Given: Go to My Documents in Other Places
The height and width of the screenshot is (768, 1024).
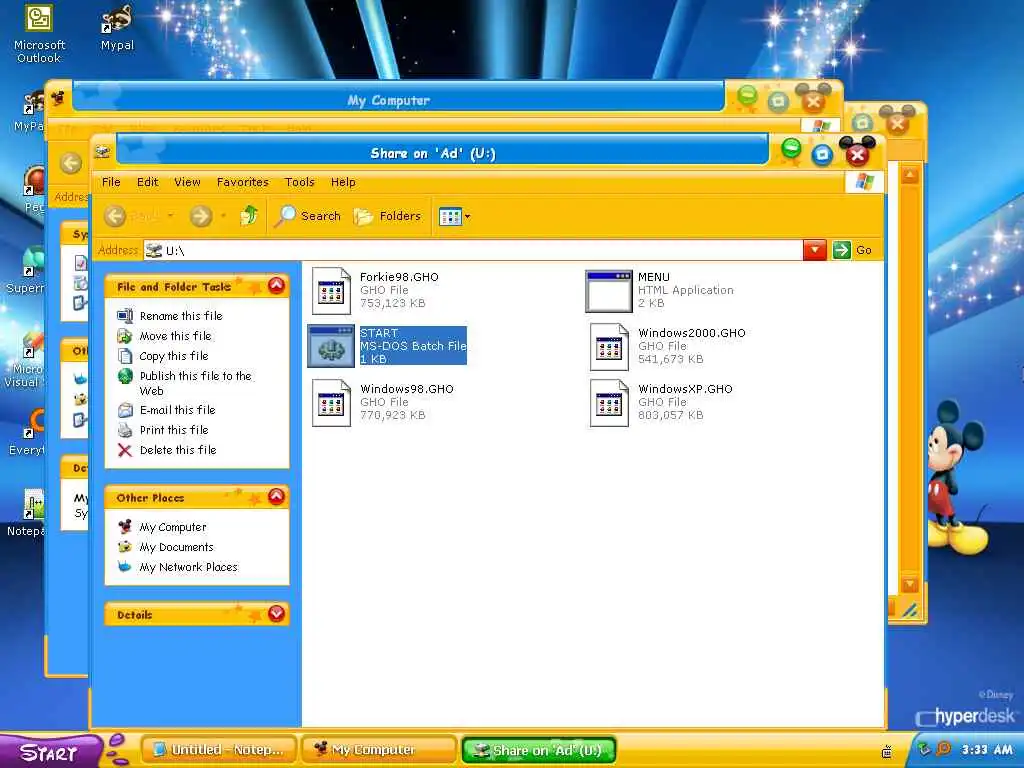Looking at the screenshot, I should (x=176, y=547).
